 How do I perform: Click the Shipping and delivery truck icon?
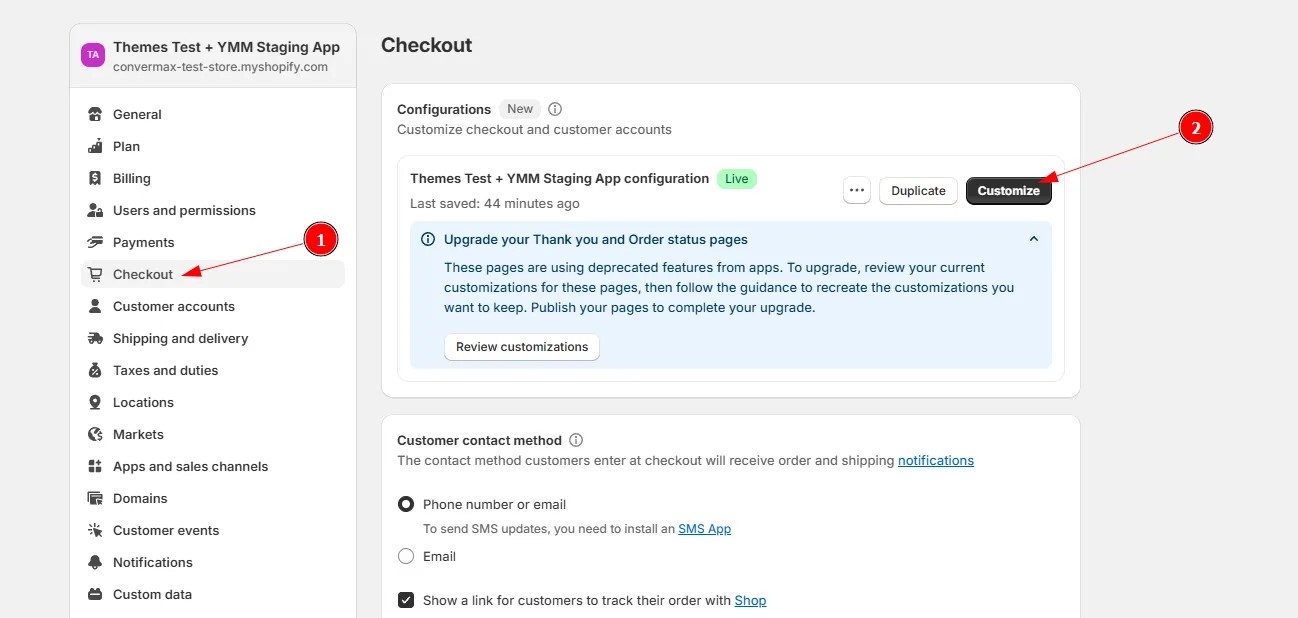(x=95, y=338)
